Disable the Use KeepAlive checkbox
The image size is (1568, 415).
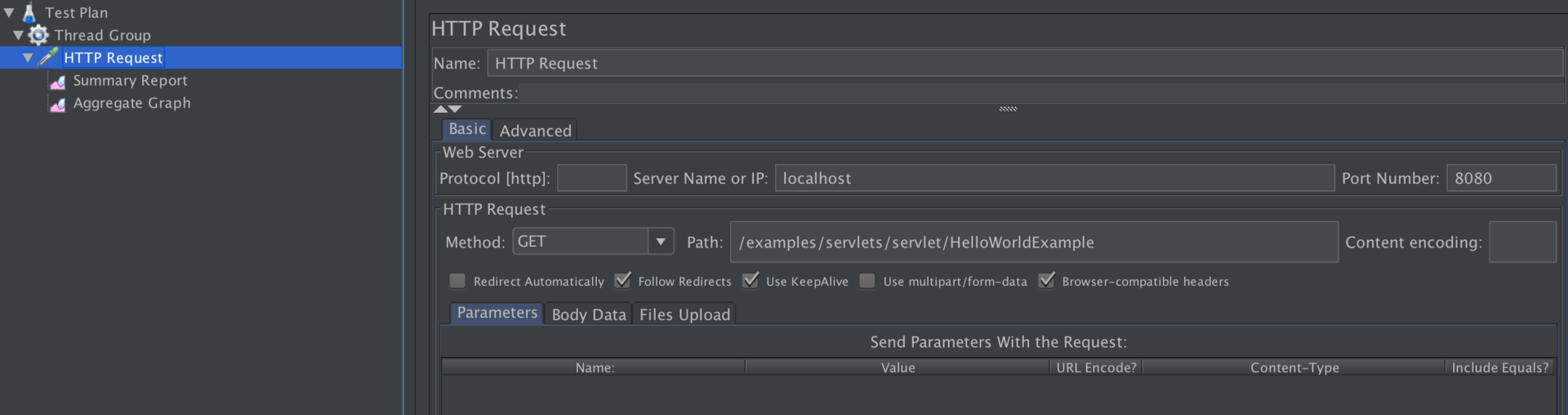click(x=751, y=281)
